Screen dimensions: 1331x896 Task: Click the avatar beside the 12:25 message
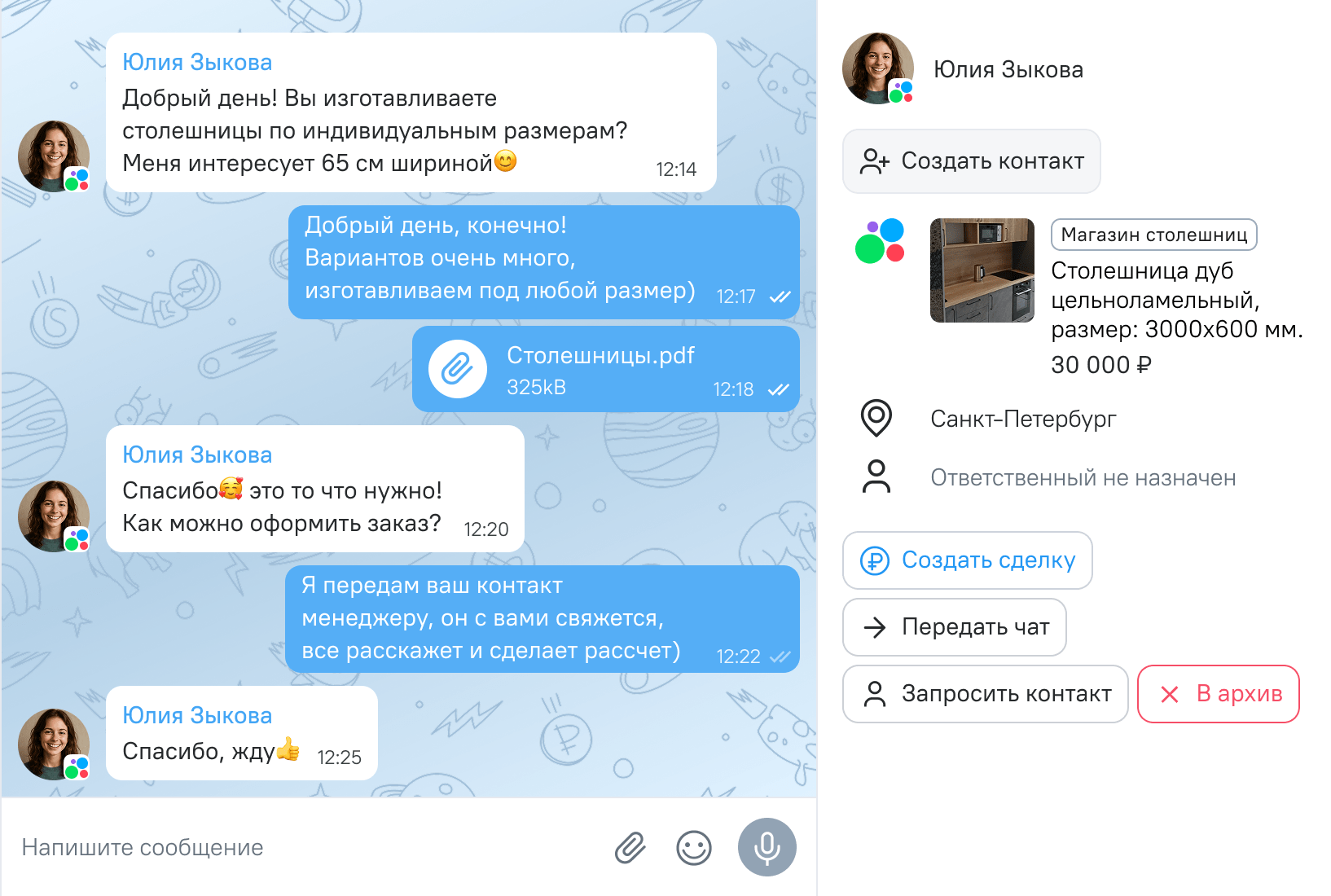click(54, 744)
